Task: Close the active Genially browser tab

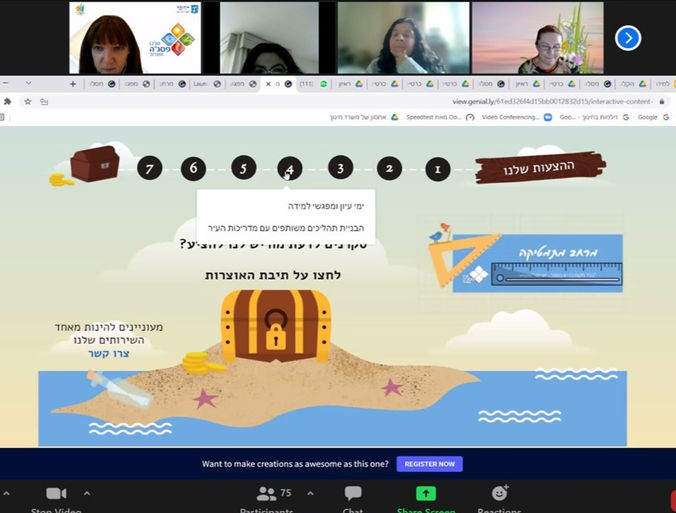Action: pyautogui.click(x=268, y=84)
